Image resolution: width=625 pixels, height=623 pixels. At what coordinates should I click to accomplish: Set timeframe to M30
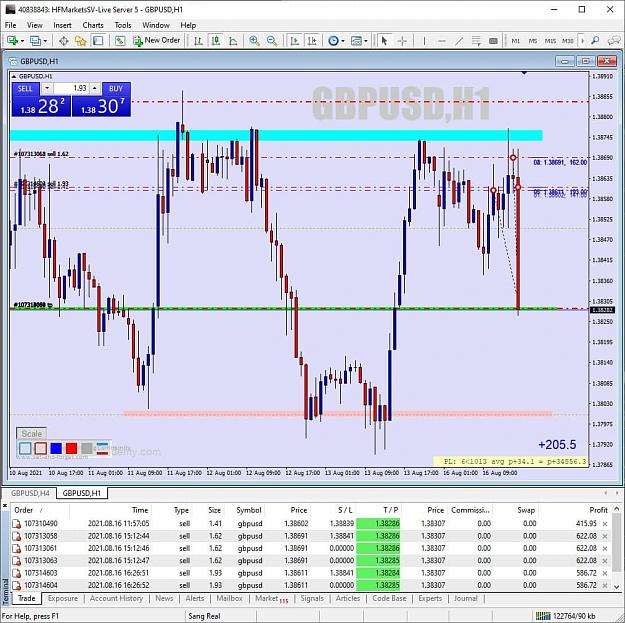coord(568,41)
